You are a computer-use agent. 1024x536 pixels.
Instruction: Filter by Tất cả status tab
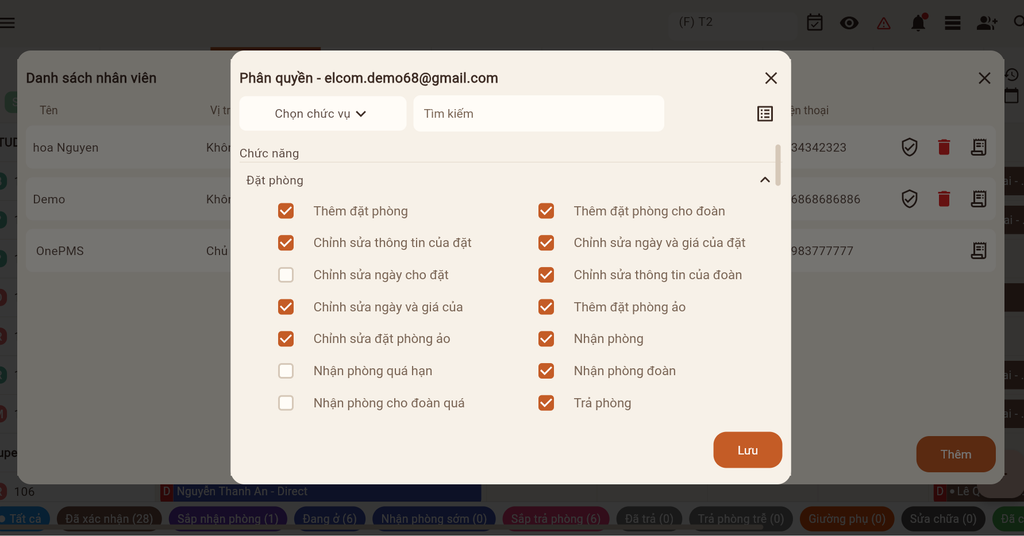tap(25, 519)
